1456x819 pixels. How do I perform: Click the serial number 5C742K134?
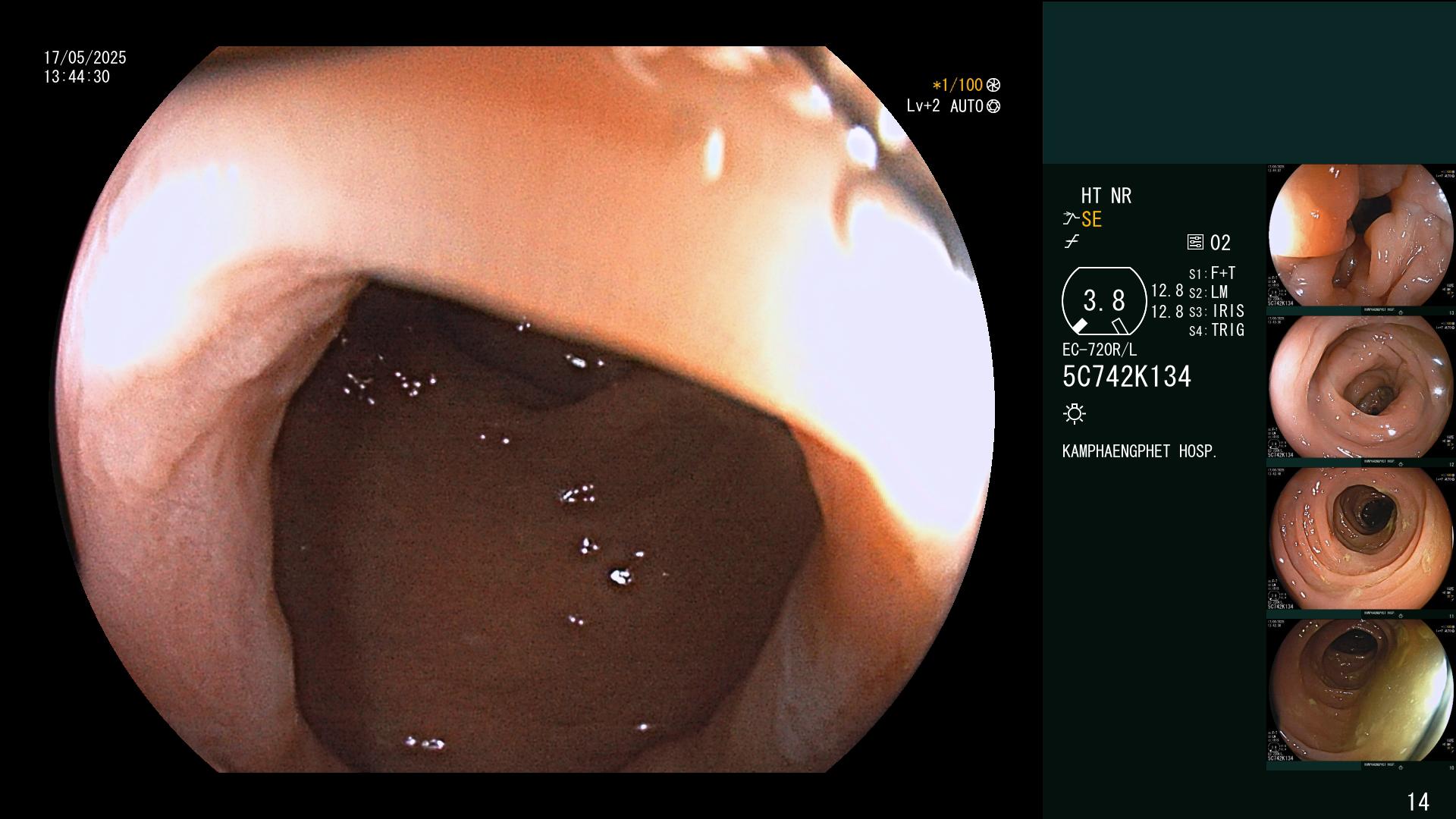1127,377
